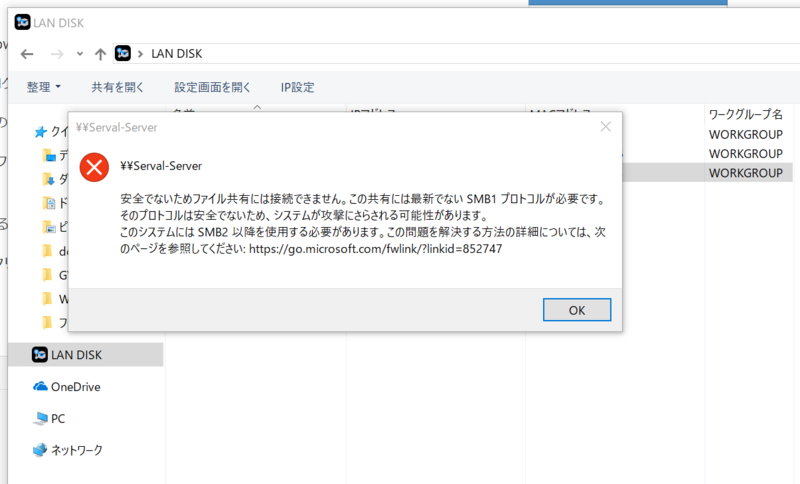Click the LAN DISK sidebar icon
Viewport: 800px width, 484px height.
click(x=40, y=354)
